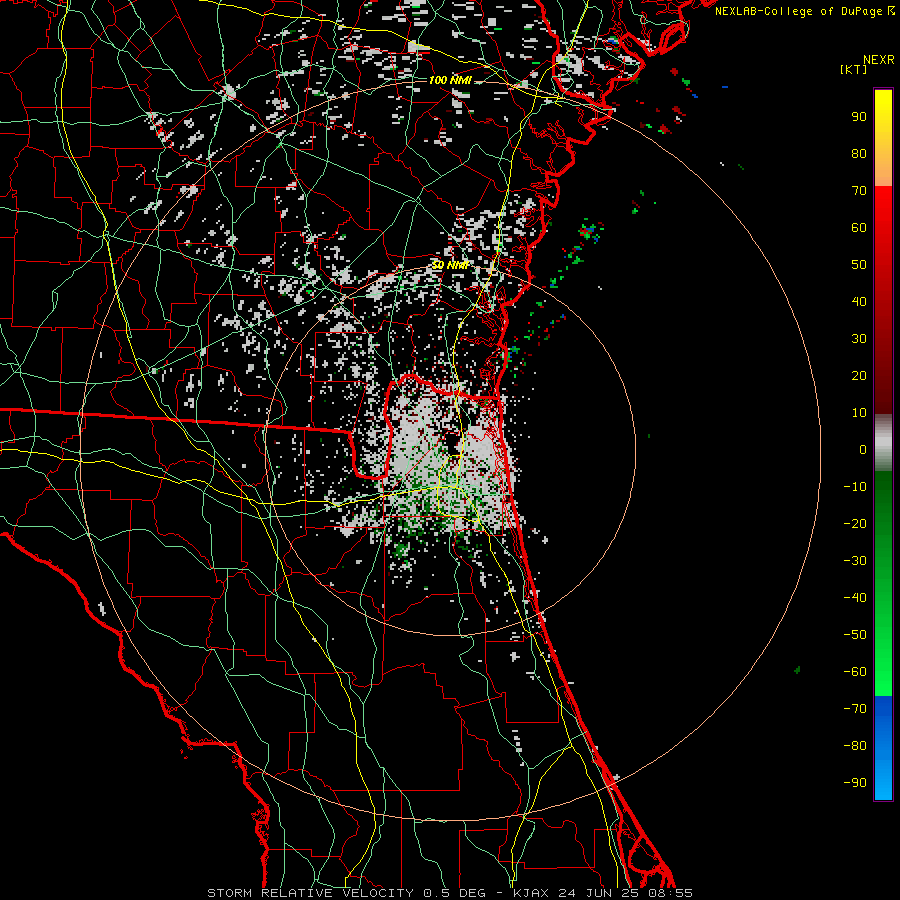Click the 20 value on the velocity scale

click(859, 376)
